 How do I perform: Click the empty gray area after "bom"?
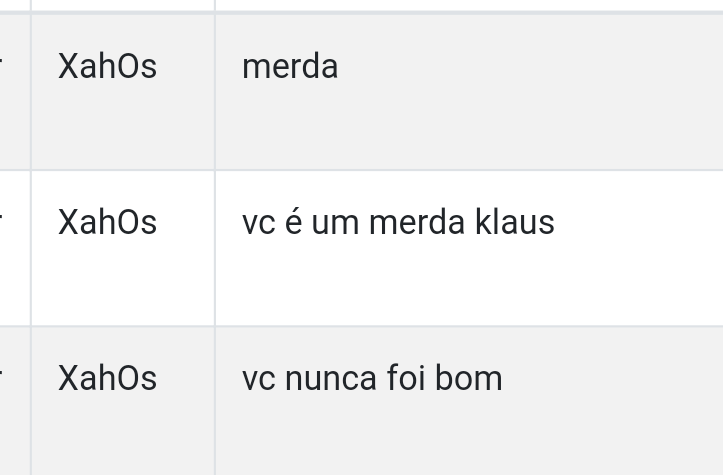tap(613, 401)
